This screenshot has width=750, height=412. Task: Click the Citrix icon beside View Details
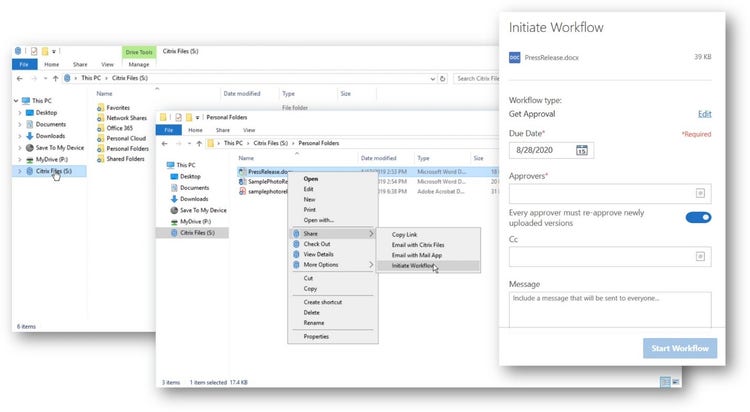coord(296,255)
